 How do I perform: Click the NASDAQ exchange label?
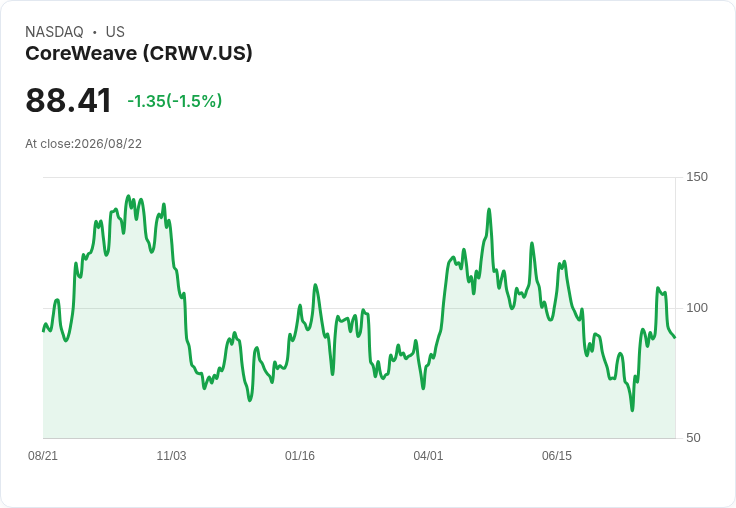[x=54, y=32]
